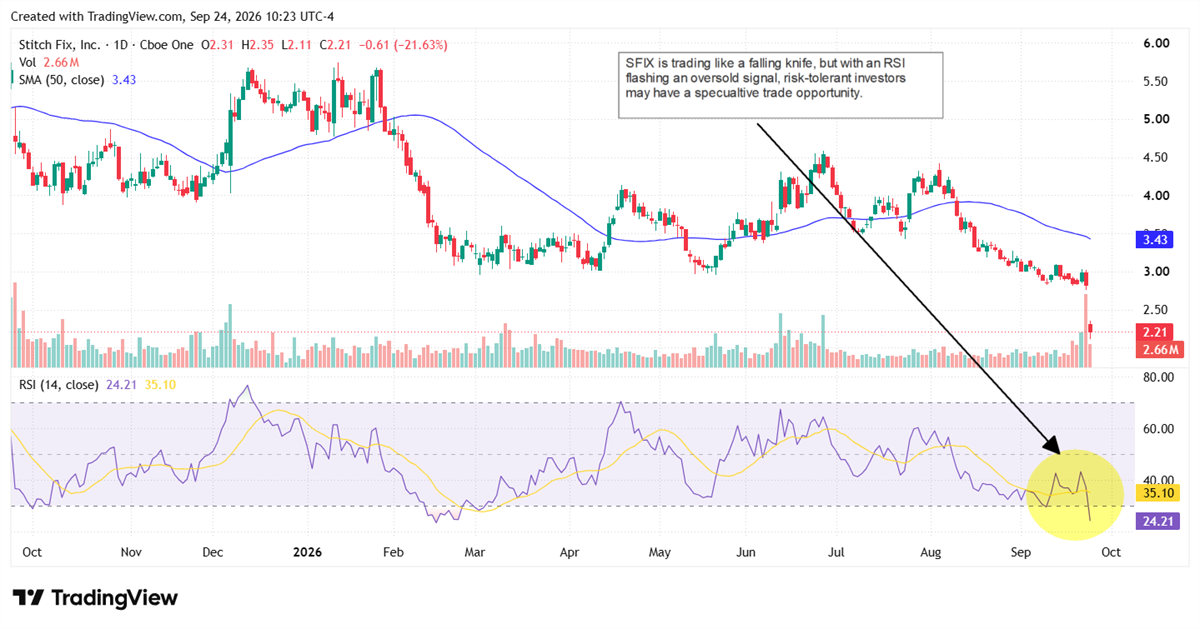This screenshot has width=1200, height=629.
Task: Click the RSI value 24.21 in the legend
Action: tap(120, 385)
